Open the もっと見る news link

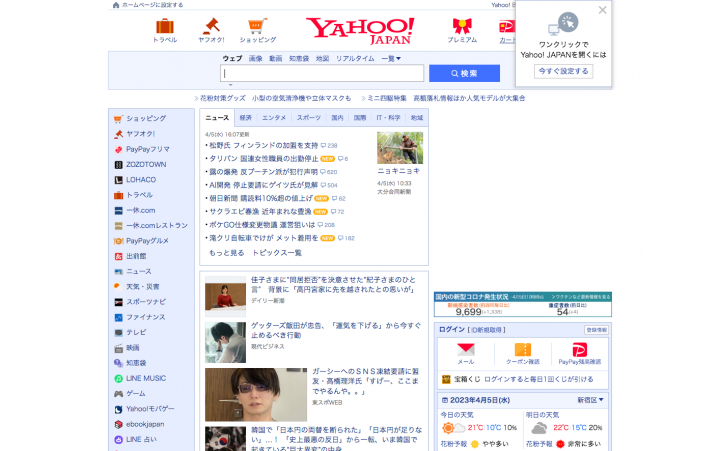coord(226,253)
